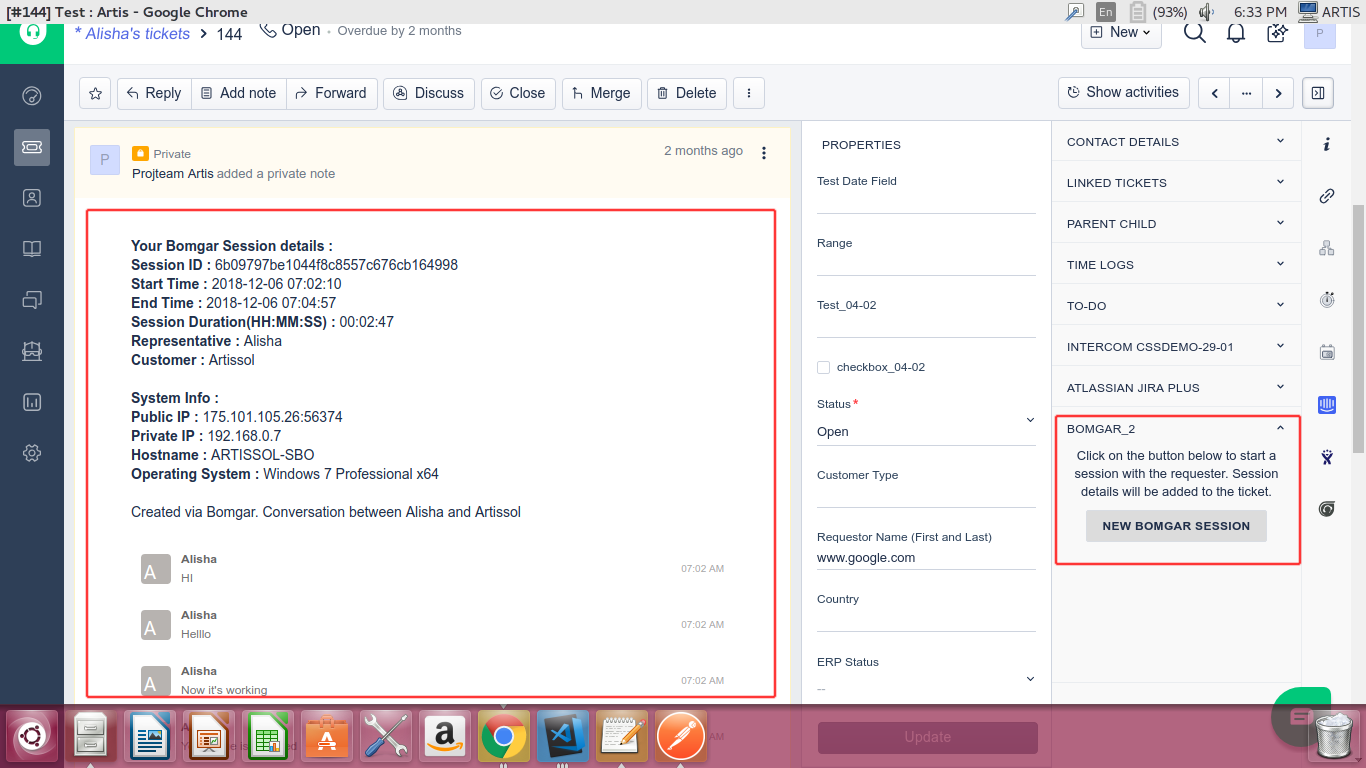Image resolution: width=1366 pixels, height=768 pixels.
Task: Open Admin settings gear in sidebar
Action: [32, 453]
